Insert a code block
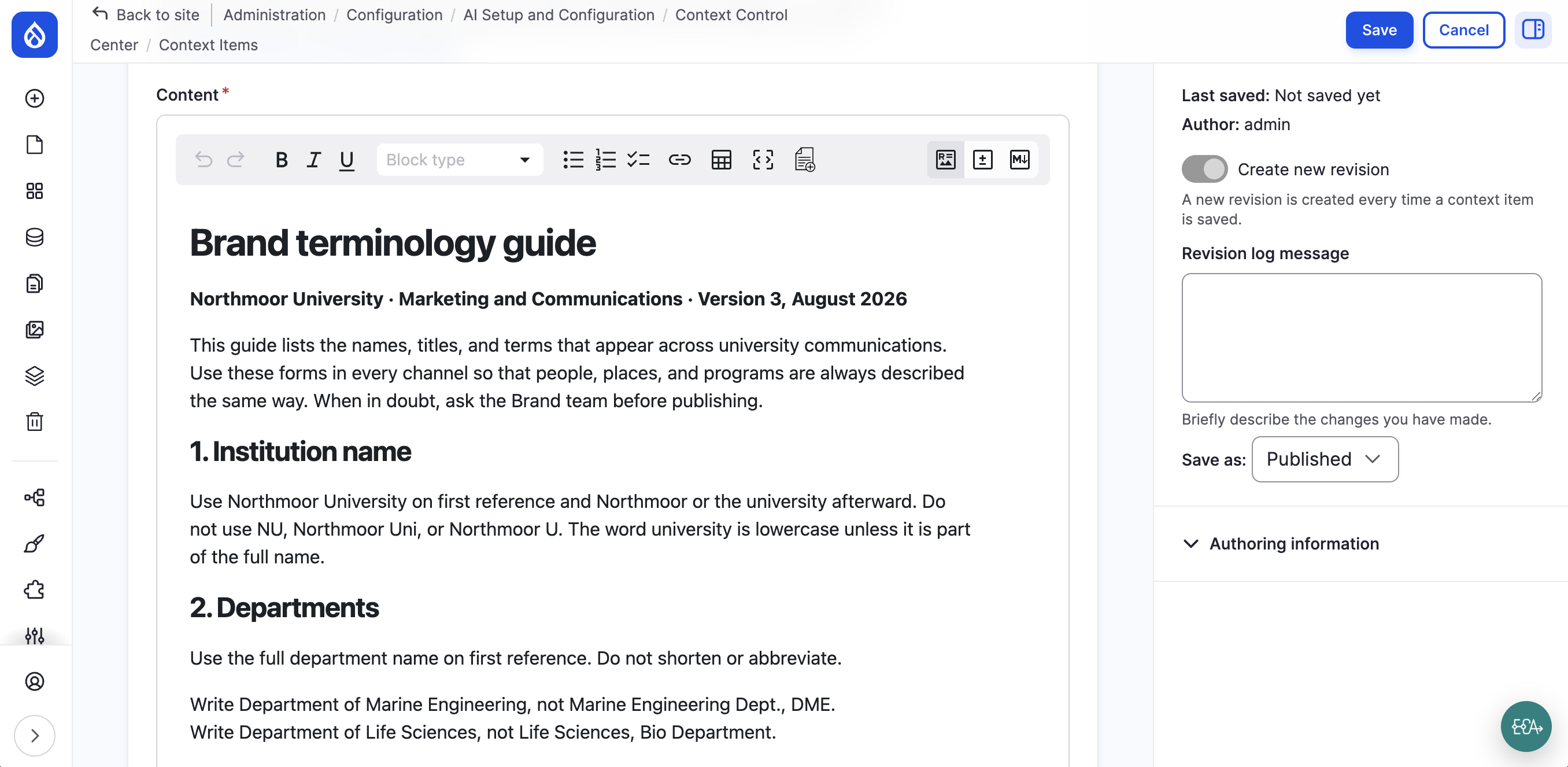Viewport: 1568px width, 767px height. point(763,160)
